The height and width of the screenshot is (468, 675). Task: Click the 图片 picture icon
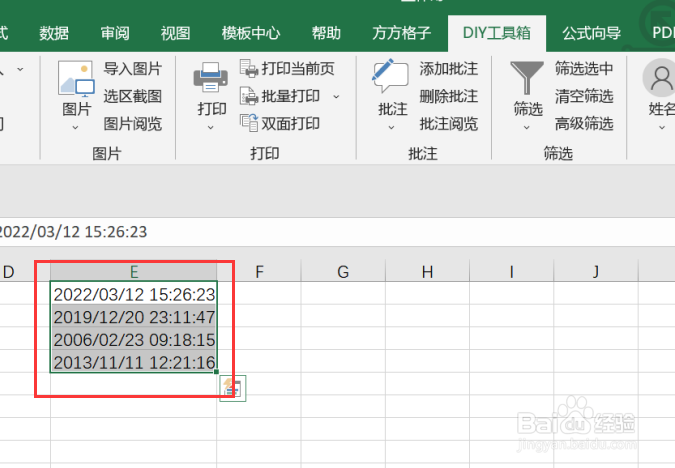click(x=76, y=78)
